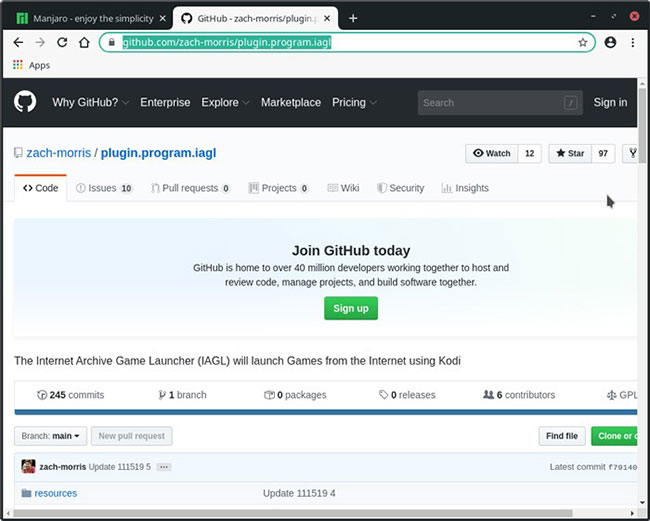Open resources commit Update 111519 4
The image size is (650, 521).
[x=299, y=493]
